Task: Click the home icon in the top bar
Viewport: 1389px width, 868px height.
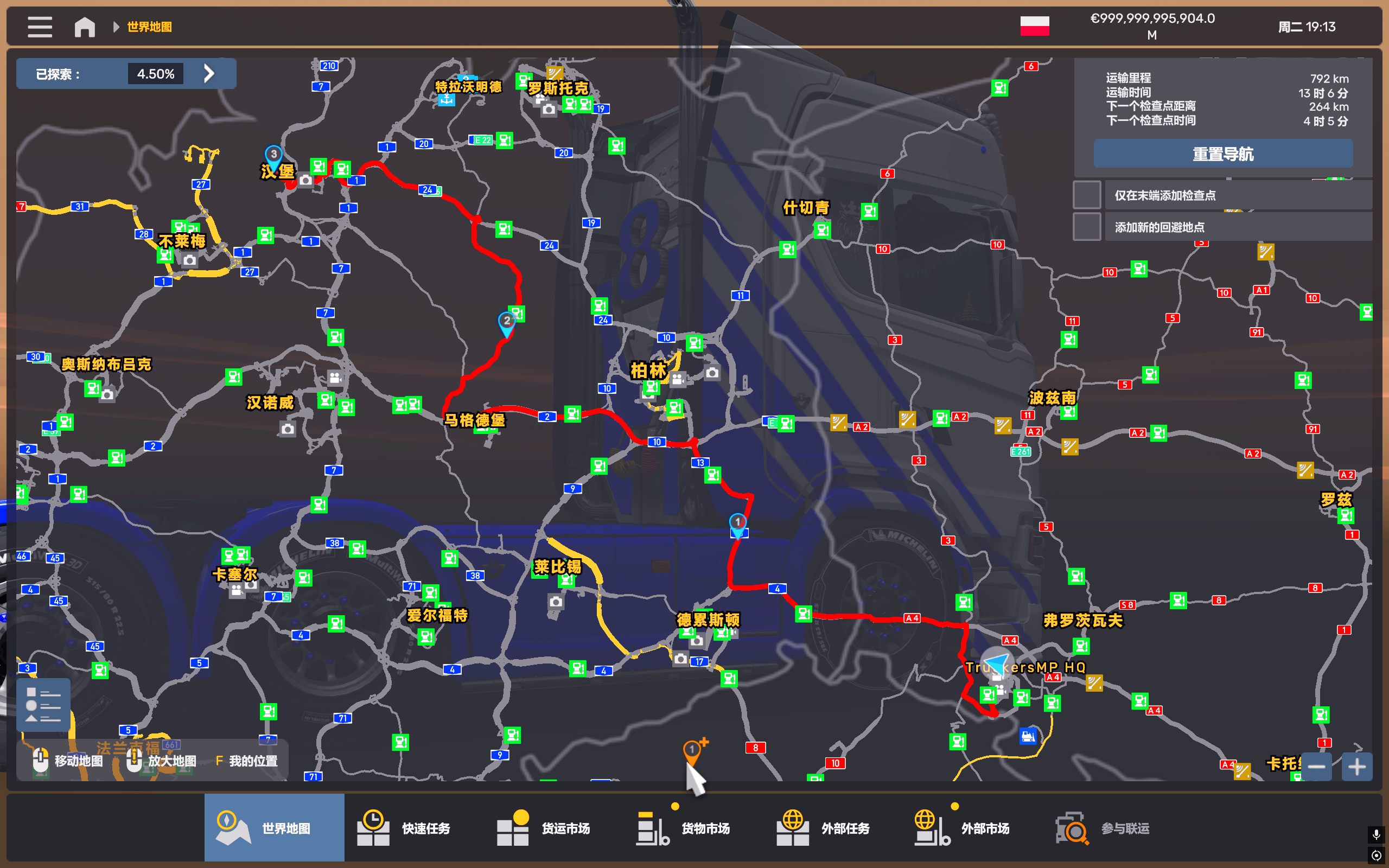Action: point(85,27)
